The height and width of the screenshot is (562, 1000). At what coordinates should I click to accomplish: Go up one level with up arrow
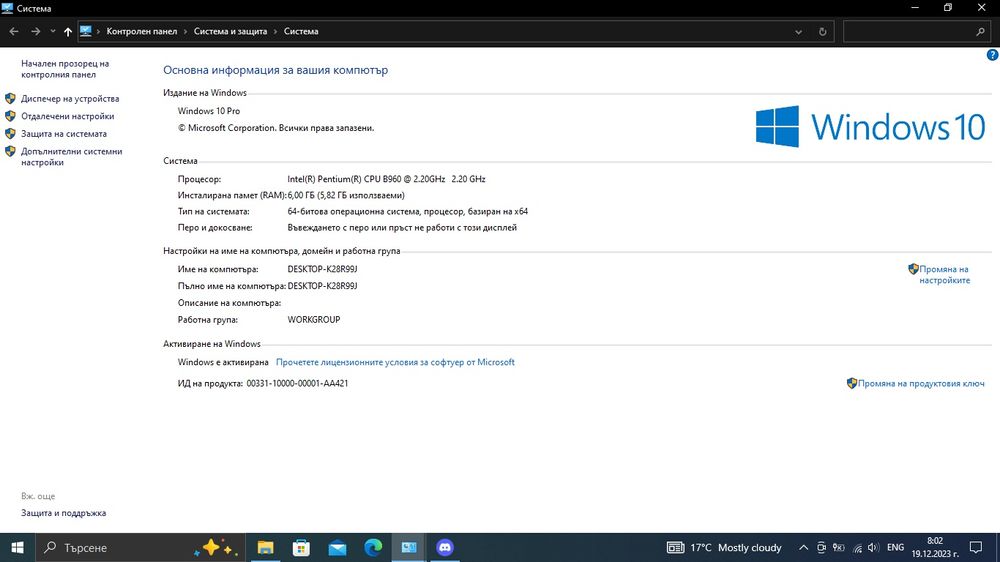click(68, 31)
